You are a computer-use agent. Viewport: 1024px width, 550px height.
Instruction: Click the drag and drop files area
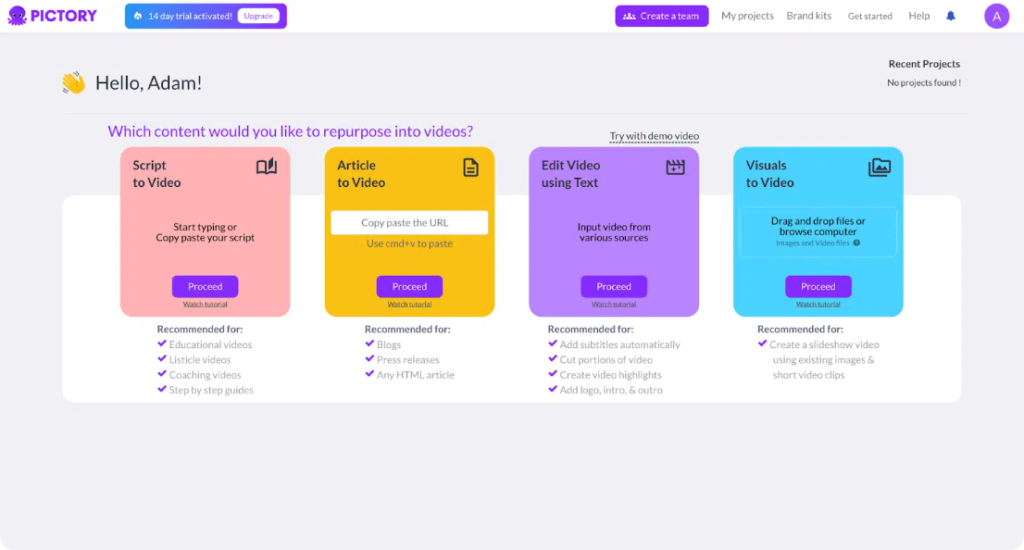click(818, 231)
